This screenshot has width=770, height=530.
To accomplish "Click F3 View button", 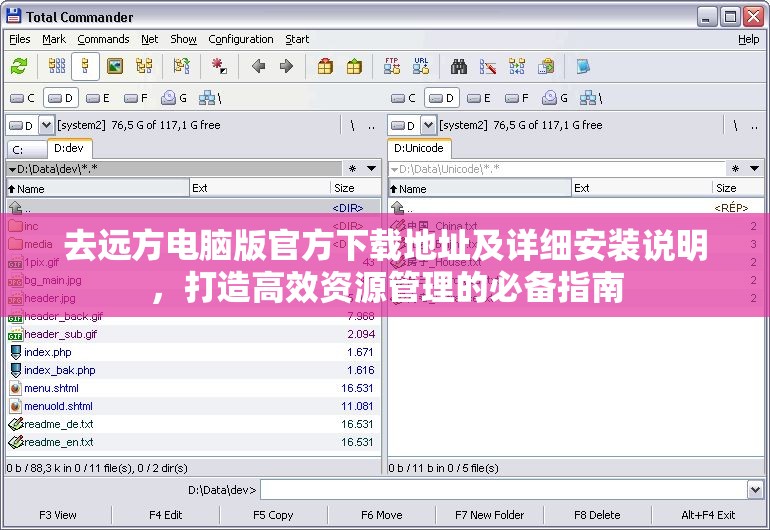I will pyautogui.click(x=58, y=515).
